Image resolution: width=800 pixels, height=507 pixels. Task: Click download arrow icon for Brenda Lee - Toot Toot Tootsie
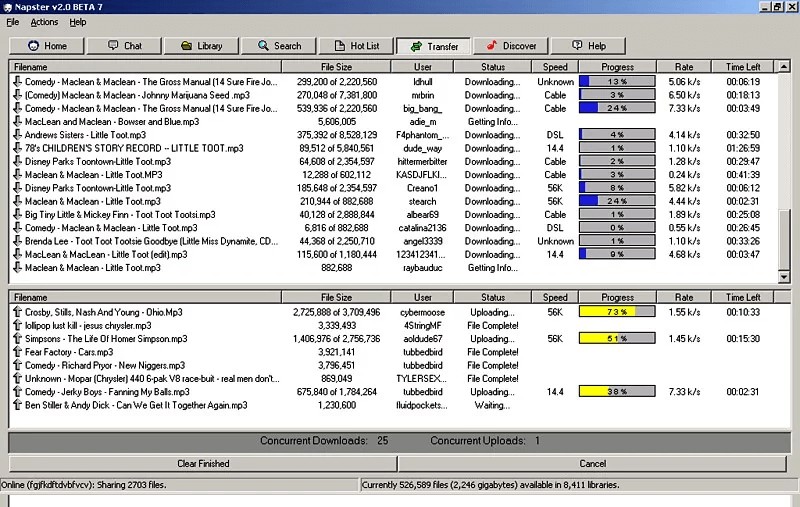17,241
